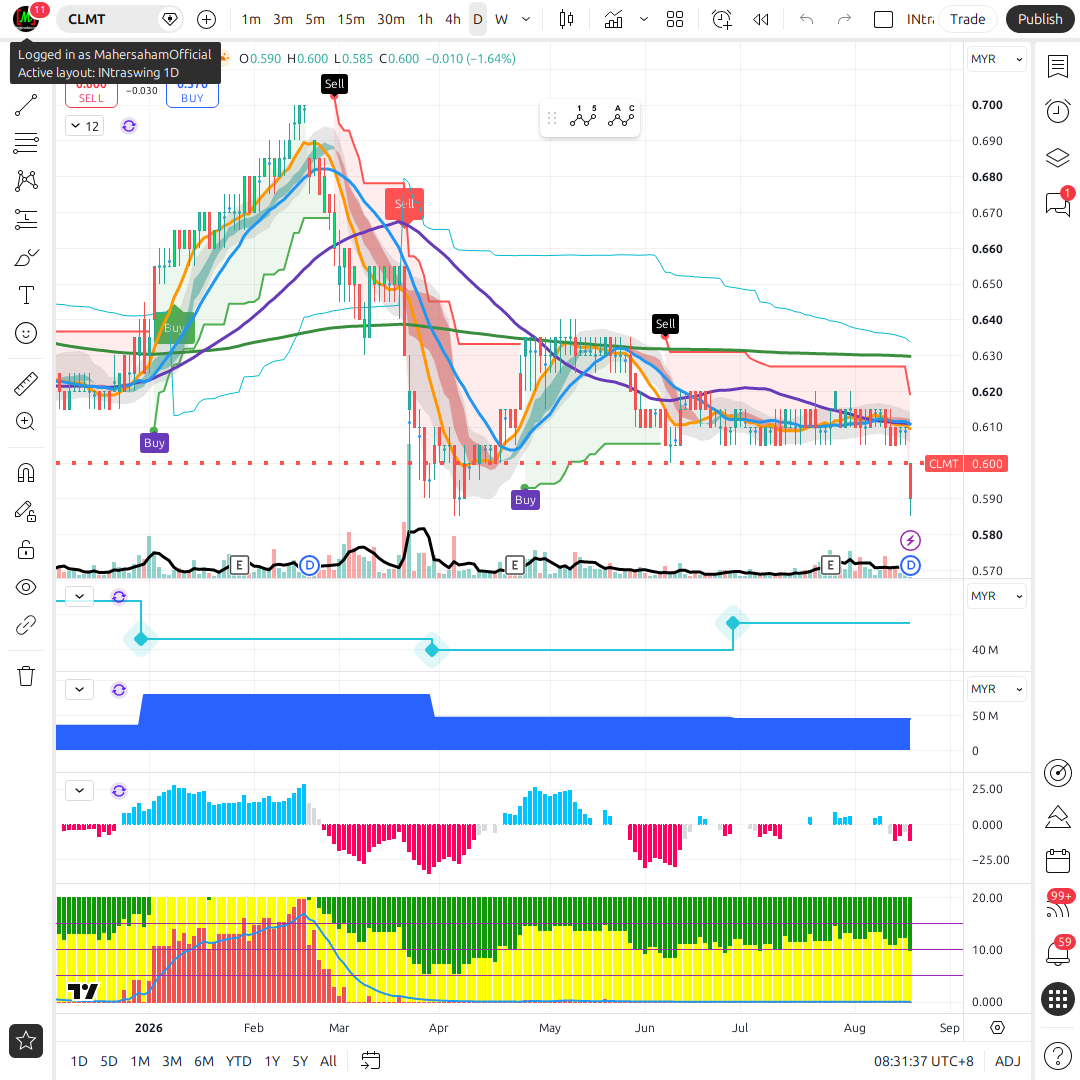
Task: Expand the second pane legend chevron
Action: (79, 596)
